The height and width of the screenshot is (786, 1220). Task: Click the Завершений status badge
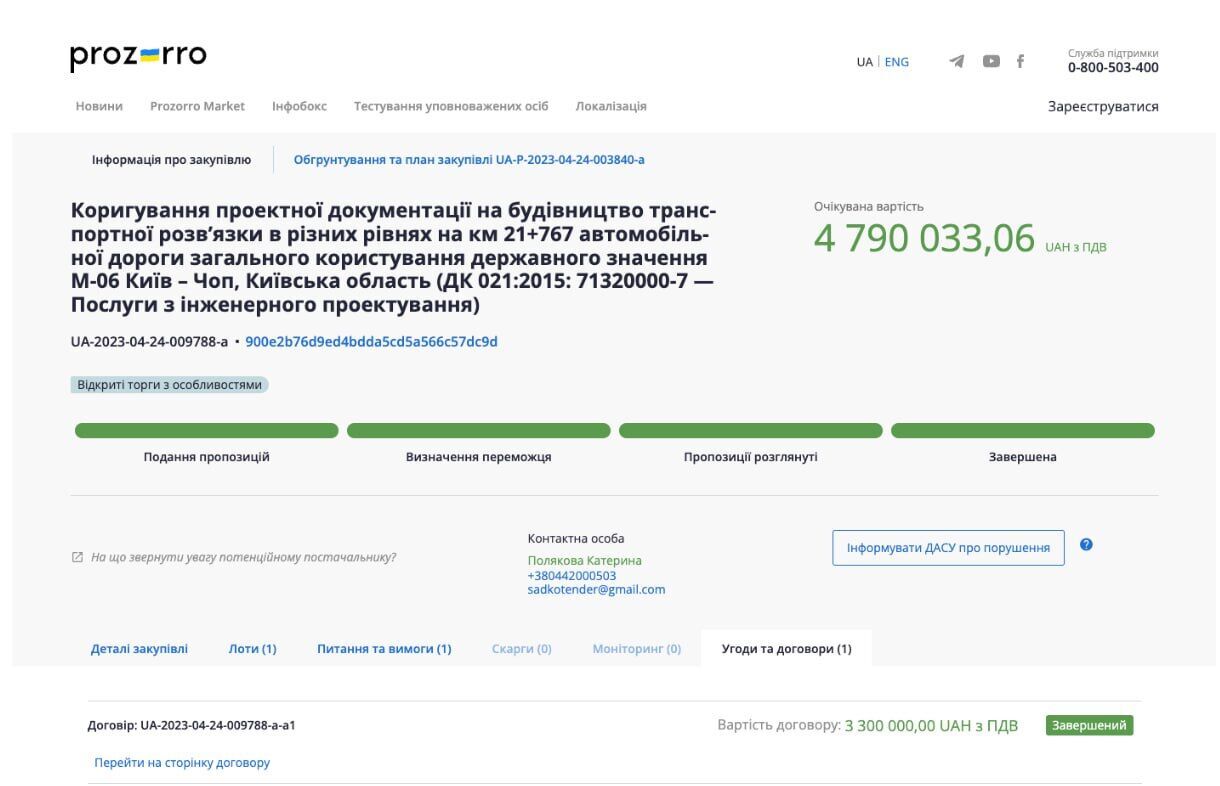coord(1090,726)
